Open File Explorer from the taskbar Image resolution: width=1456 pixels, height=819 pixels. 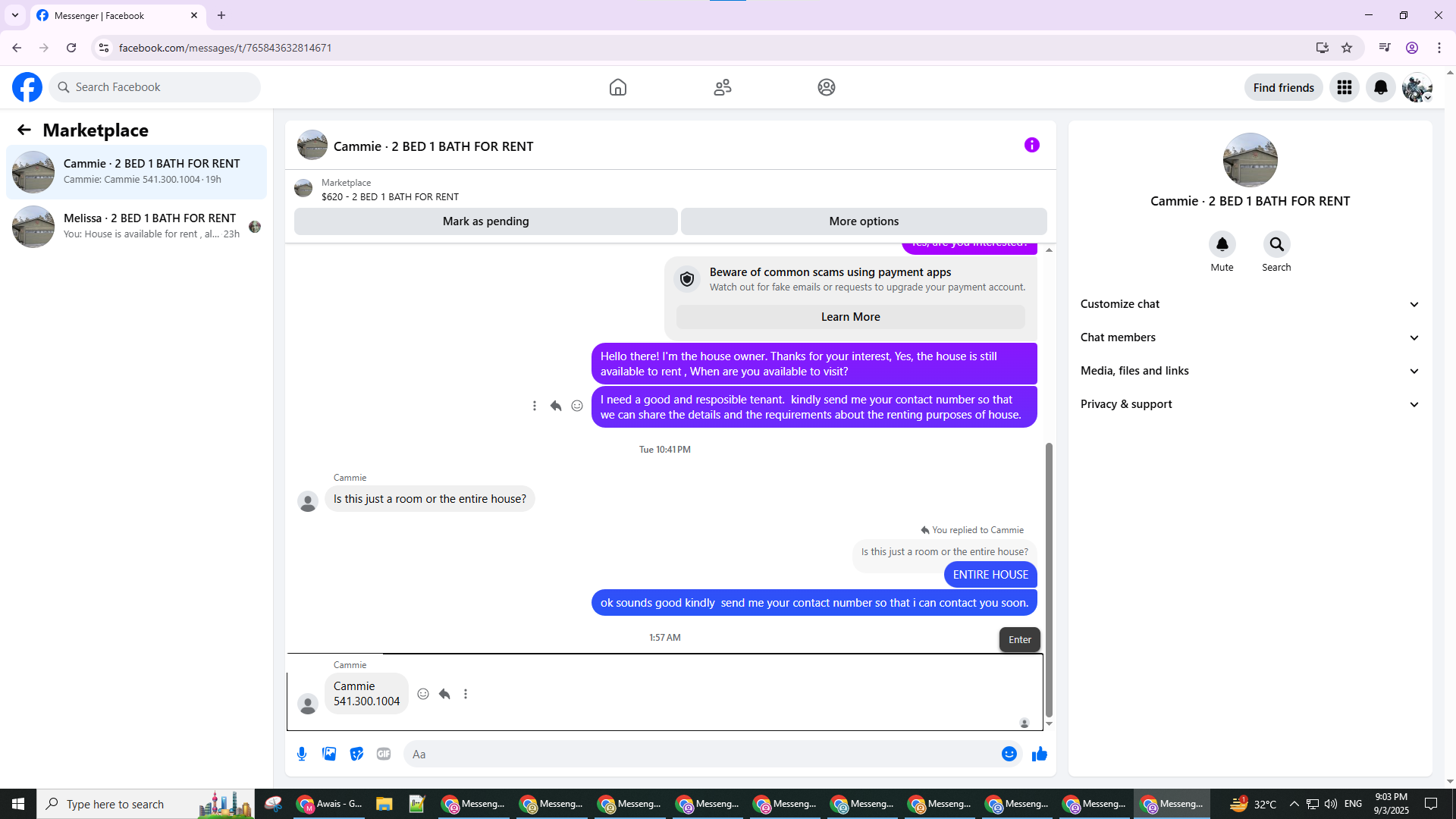tap(384, 804)
